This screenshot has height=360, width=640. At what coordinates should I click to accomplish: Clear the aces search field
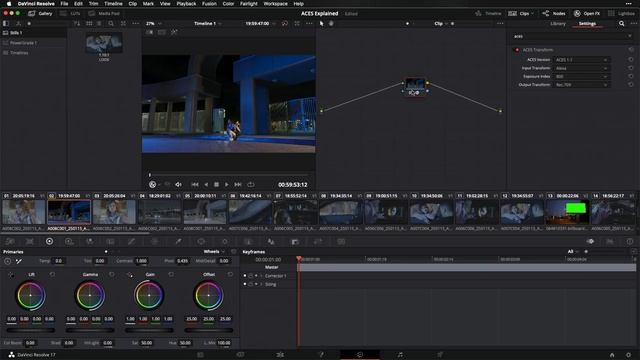pos(630,36)
